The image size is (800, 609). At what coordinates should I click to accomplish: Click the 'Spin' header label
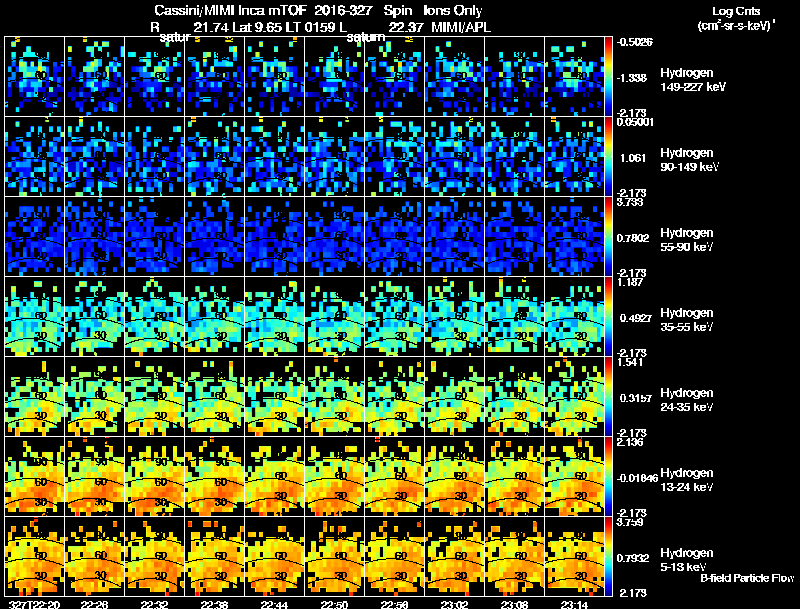[x=397, y=11]
